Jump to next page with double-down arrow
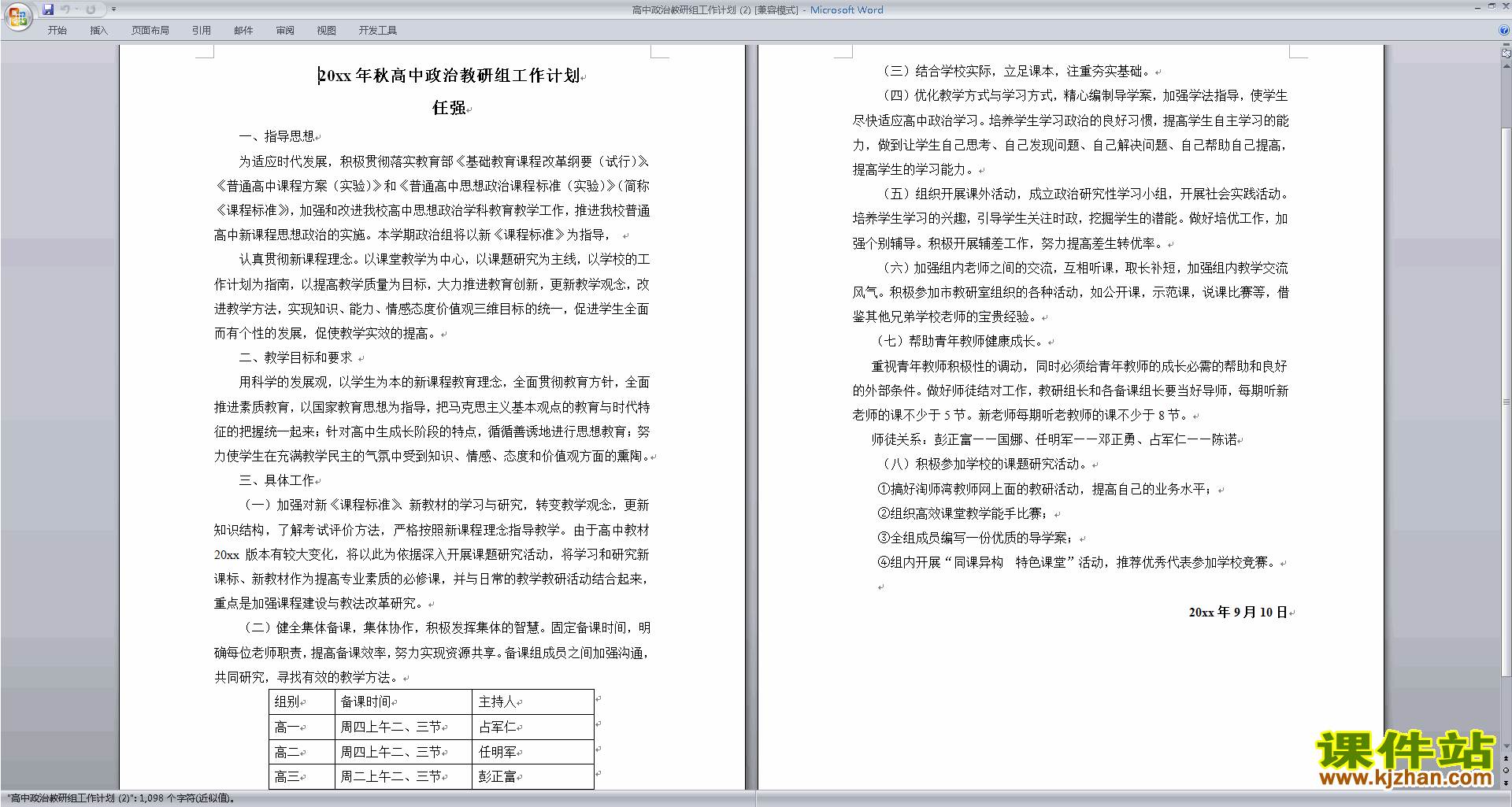 [x=1506, y=783]
